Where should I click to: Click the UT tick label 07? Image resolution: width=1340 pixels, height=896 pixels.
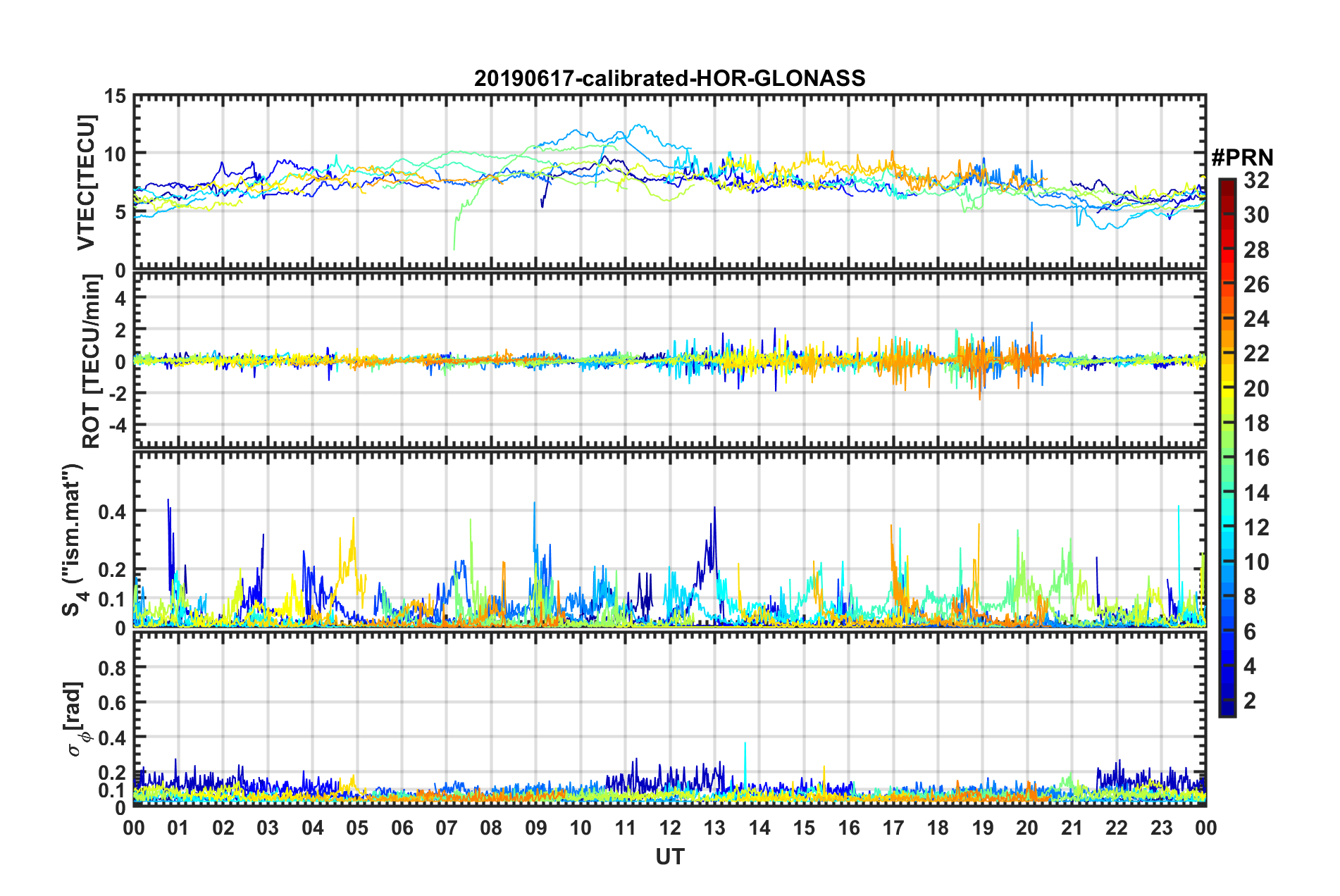pos(447,828)
